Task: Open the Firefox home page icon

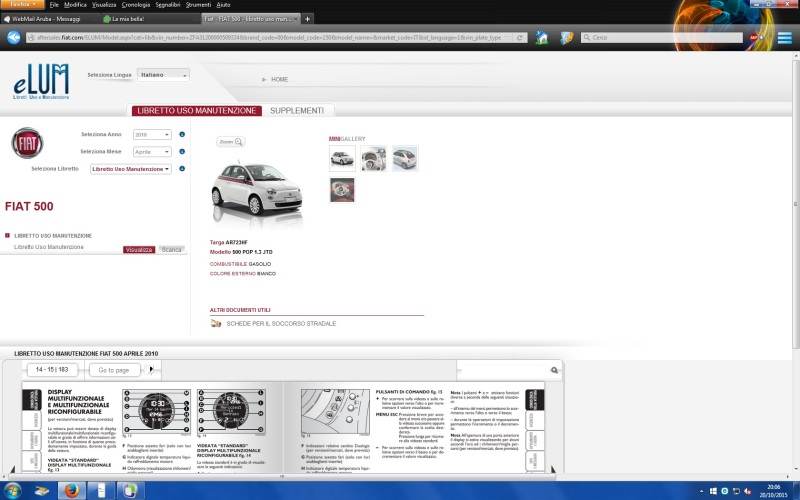Action: pos(542,37)
